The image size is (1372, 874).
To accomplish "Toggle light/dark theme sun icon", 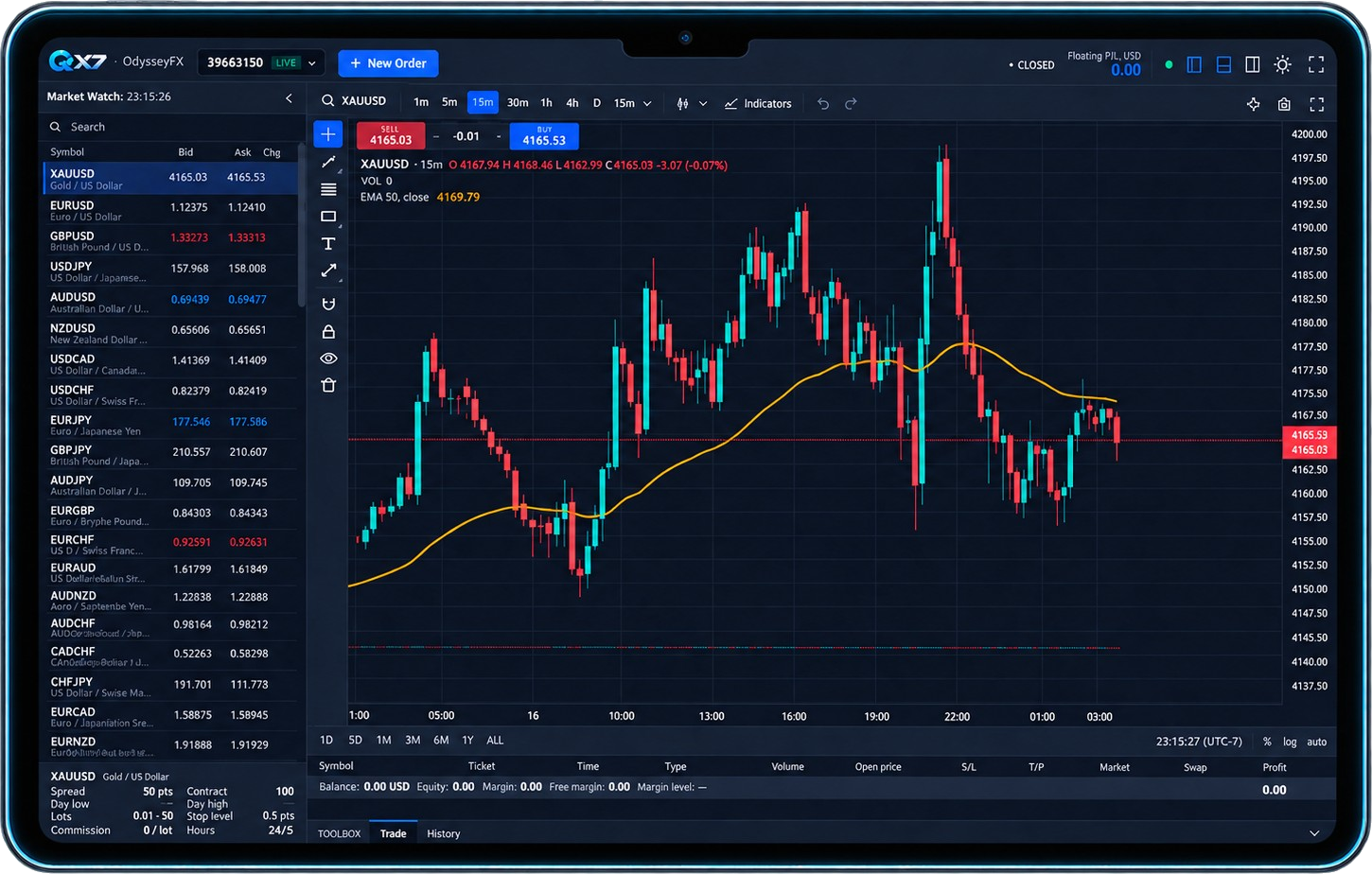I will tap(1282, 64).
